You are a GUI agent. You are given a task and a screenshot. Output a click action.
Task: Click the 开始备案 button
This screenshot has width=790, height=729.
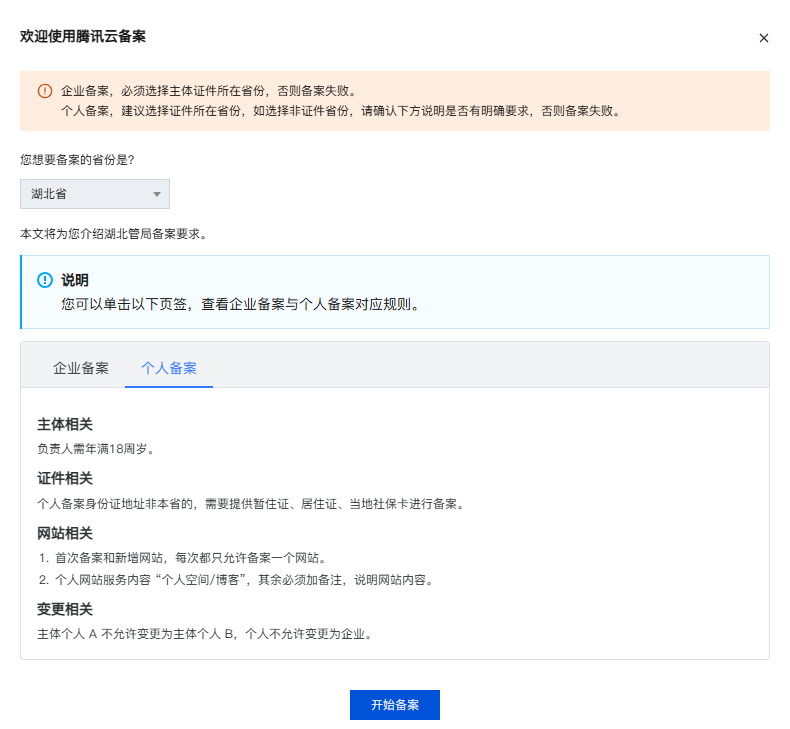pyautogui.click(x=394, y=705)
